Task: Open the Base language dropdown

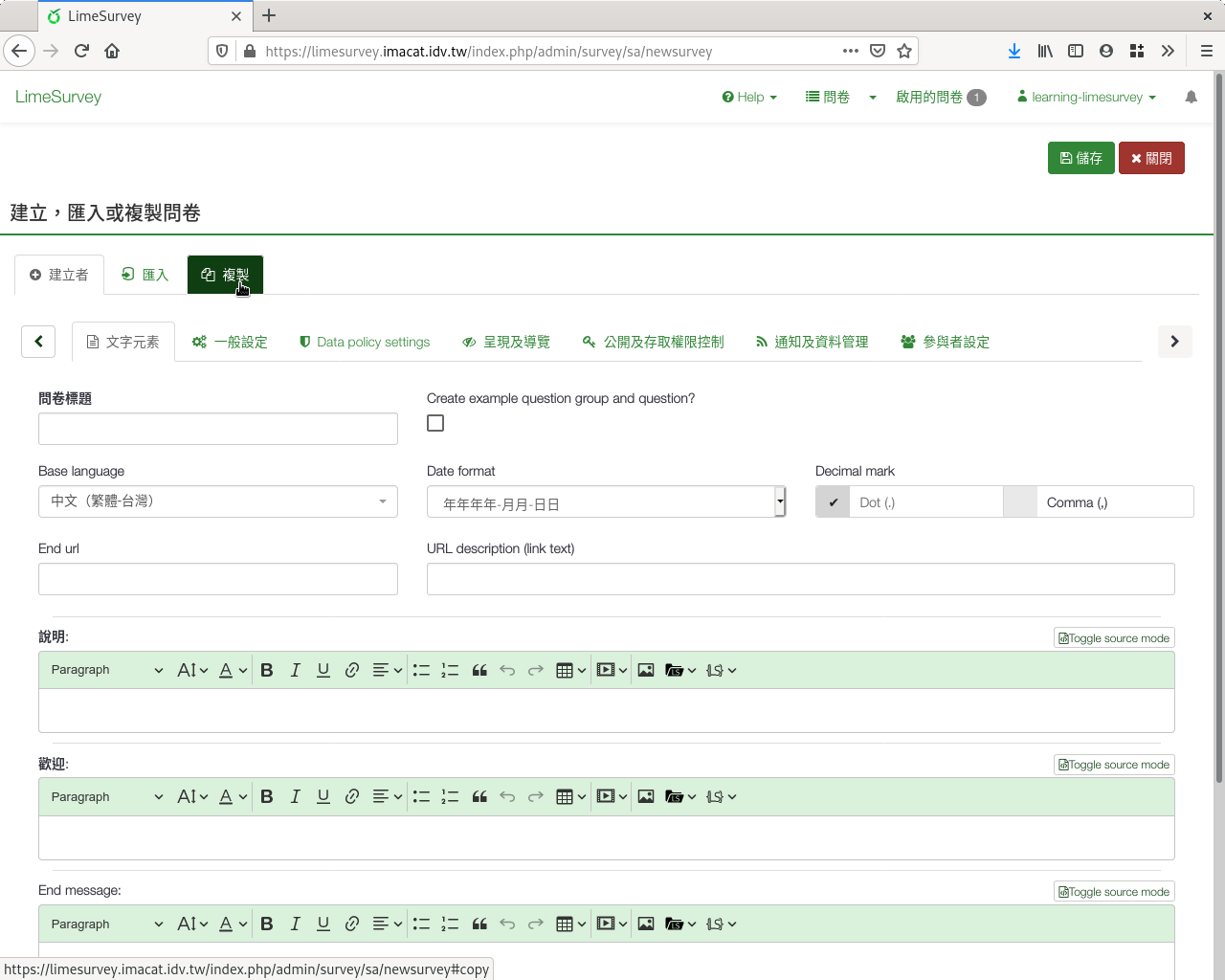Action: (x=218, y=501)
